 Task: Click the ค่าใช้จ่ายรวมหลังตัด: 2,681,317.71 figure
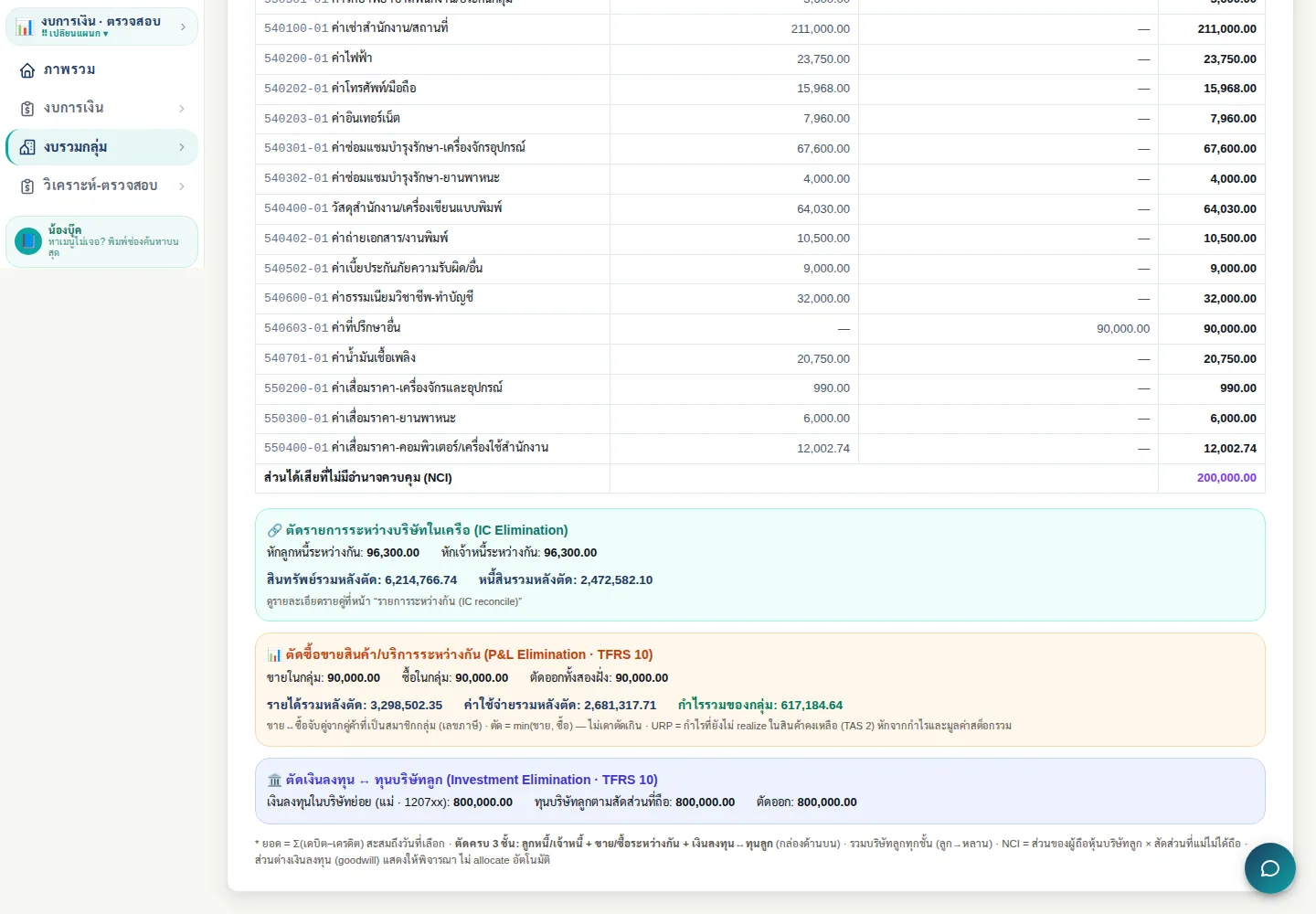[x=560, y=705]
